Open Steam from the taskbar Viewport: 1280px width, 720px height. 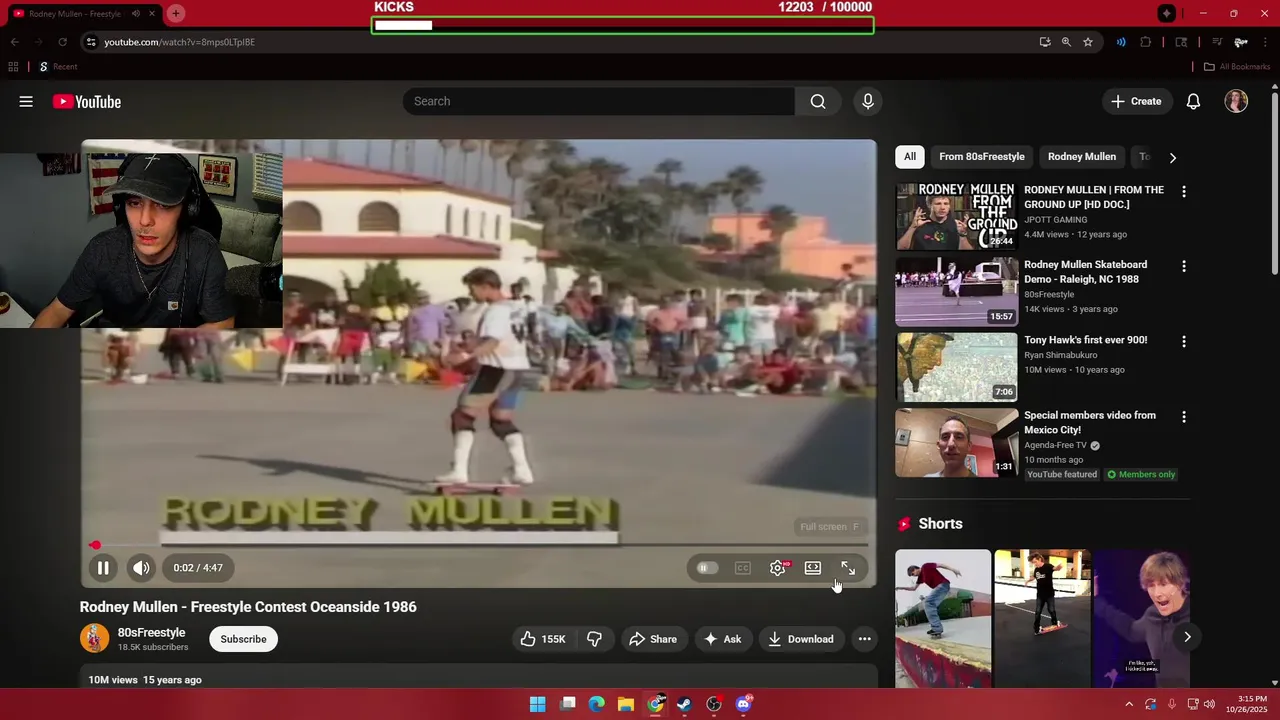(685, 704)
